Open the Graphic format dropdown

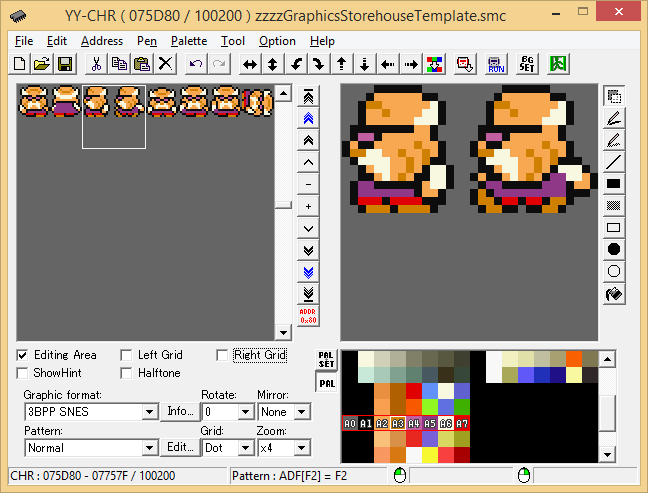point(150,412)
